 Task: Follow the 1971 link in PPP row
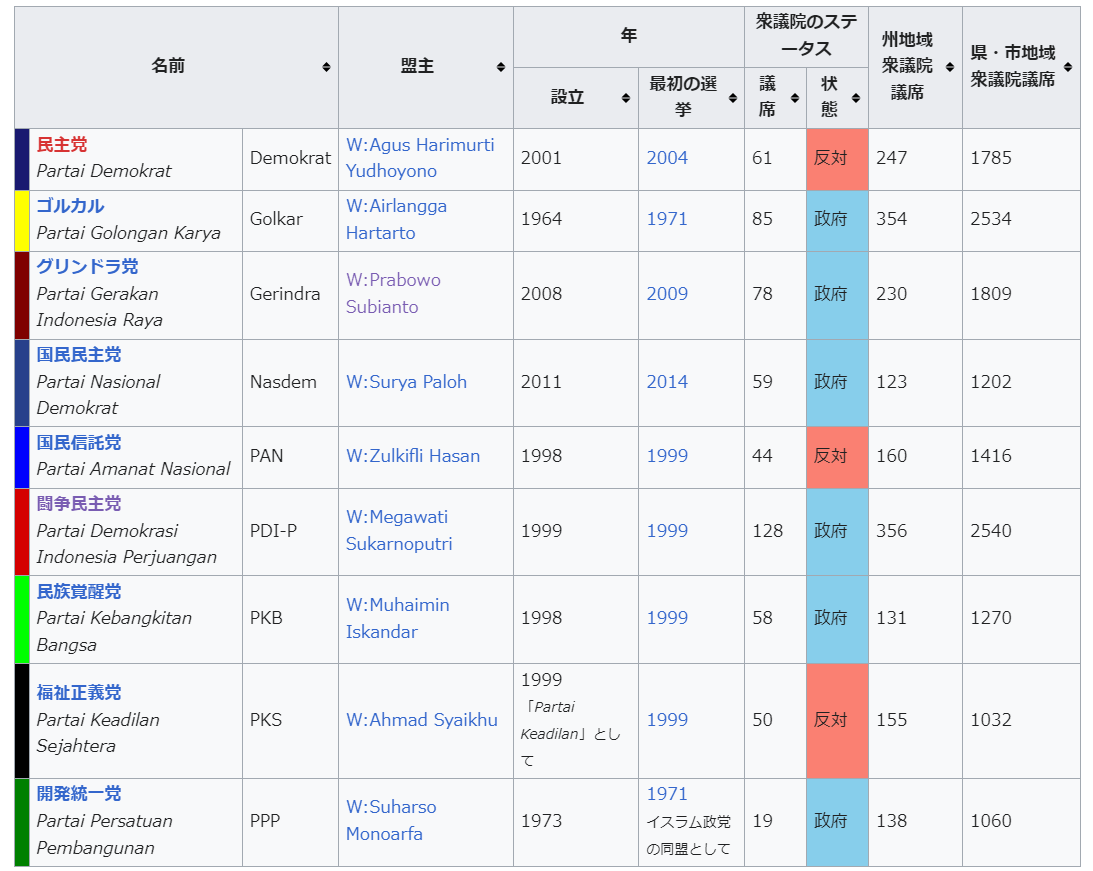point(667,794)
